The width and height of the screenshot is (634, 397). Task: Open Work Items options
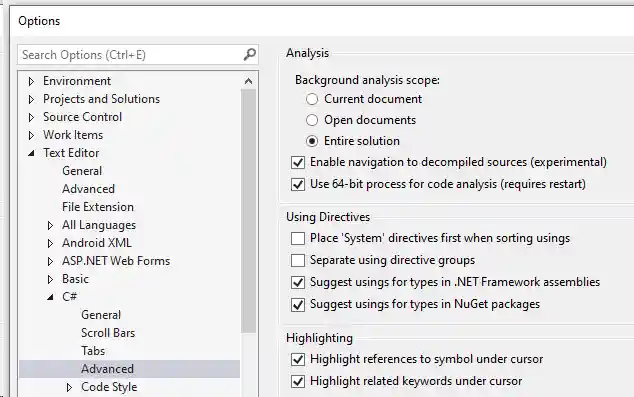click(x=73, y=135)
